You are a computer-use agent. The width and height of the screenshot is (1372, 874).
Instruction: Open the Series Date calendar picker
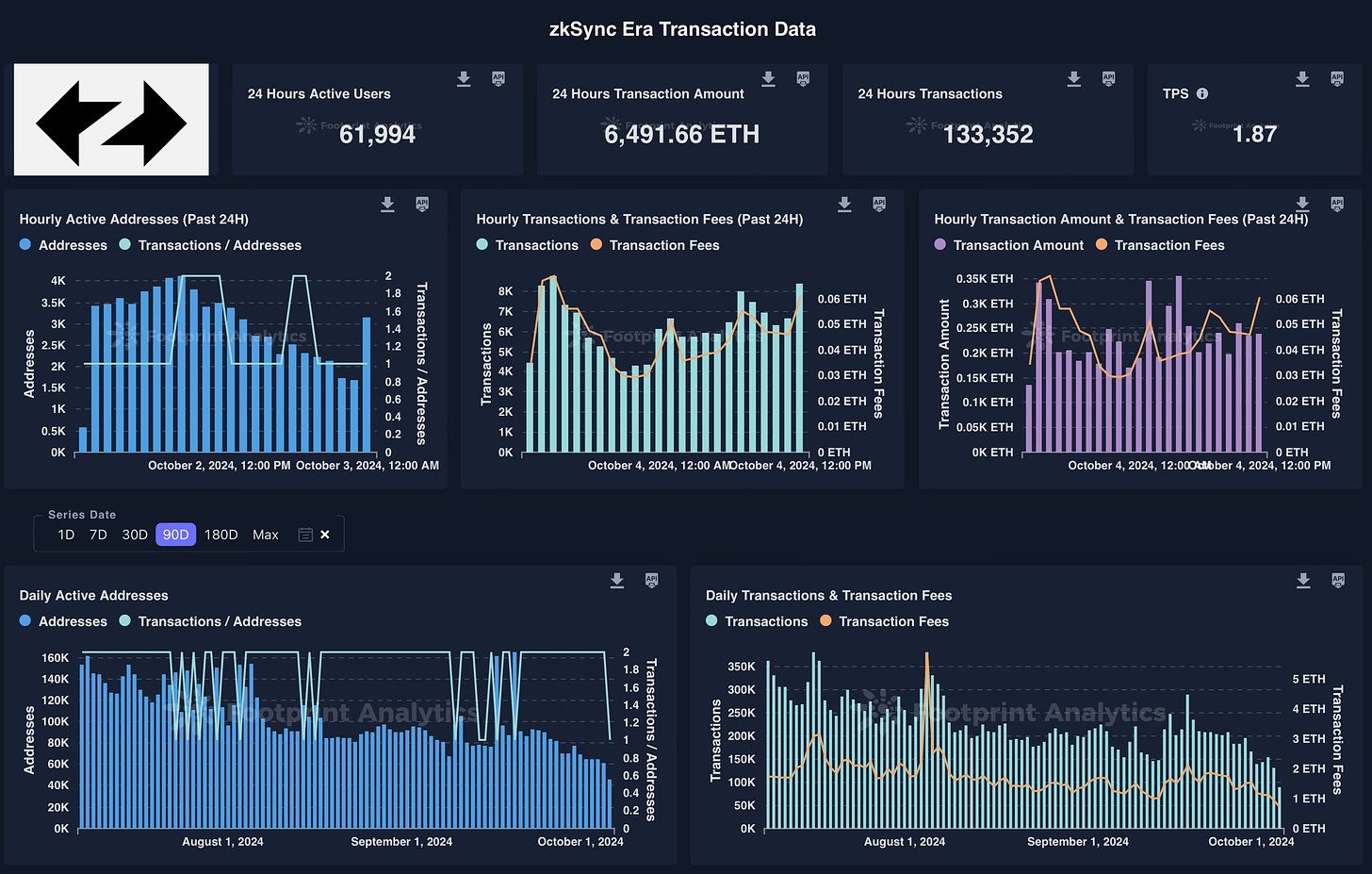(x=305, y=535)
